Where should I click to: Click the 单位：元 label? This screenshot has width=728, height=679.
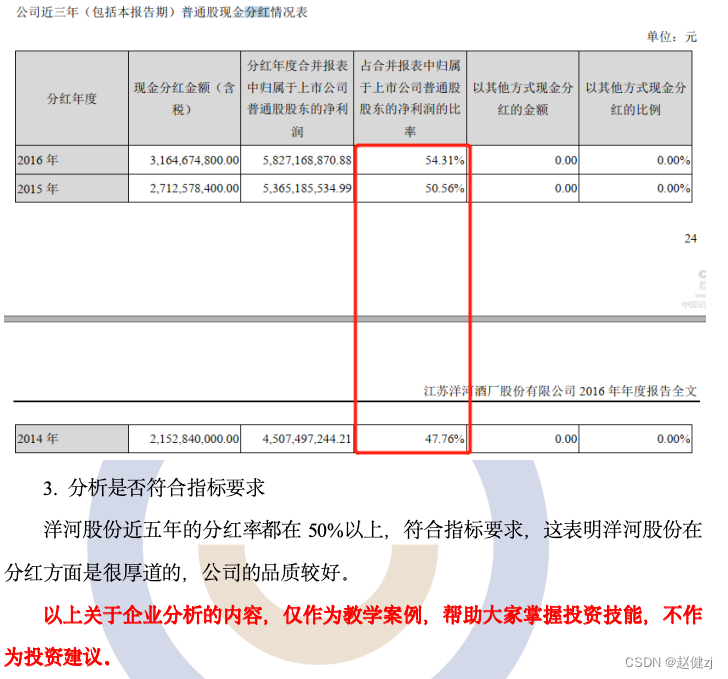tap(672, 37)
